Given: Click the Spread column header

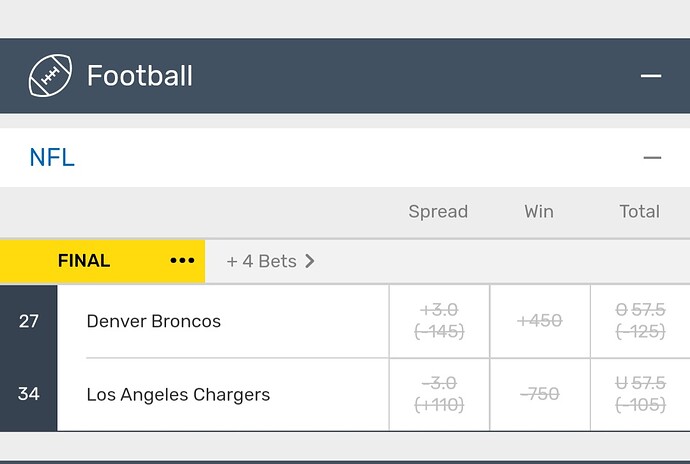Looking at the screenshot, I should tap(438, 211).
